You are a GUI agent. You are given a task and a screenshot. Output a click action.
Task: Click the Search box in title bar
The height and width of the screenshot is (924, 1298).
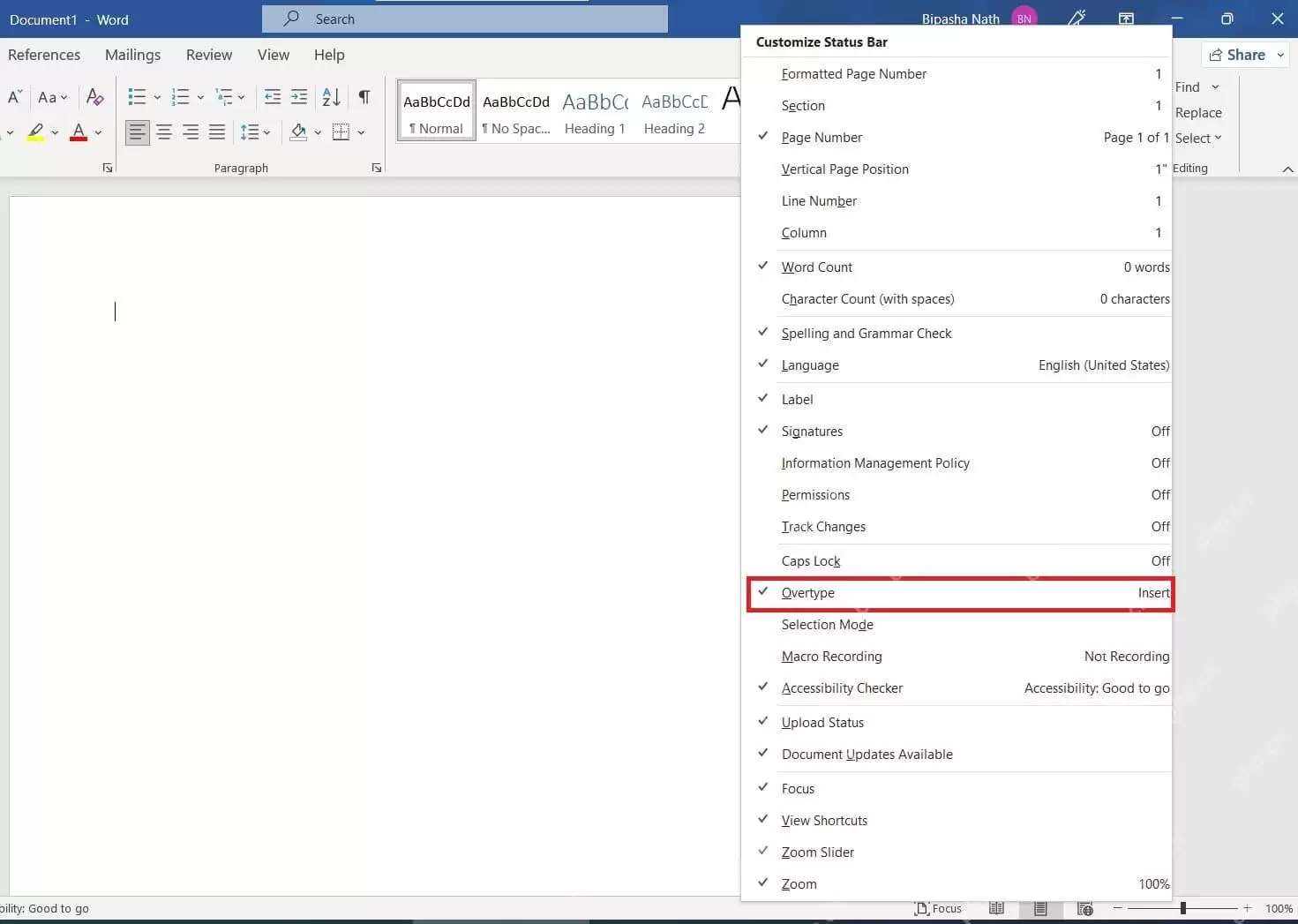click(465, 19)
